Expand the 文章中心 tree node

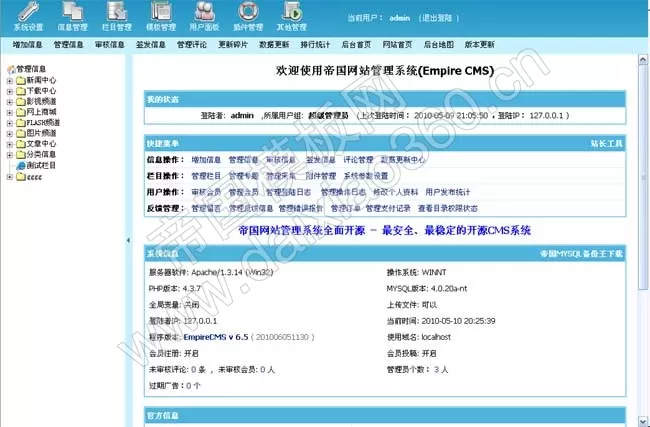[10, 144]
